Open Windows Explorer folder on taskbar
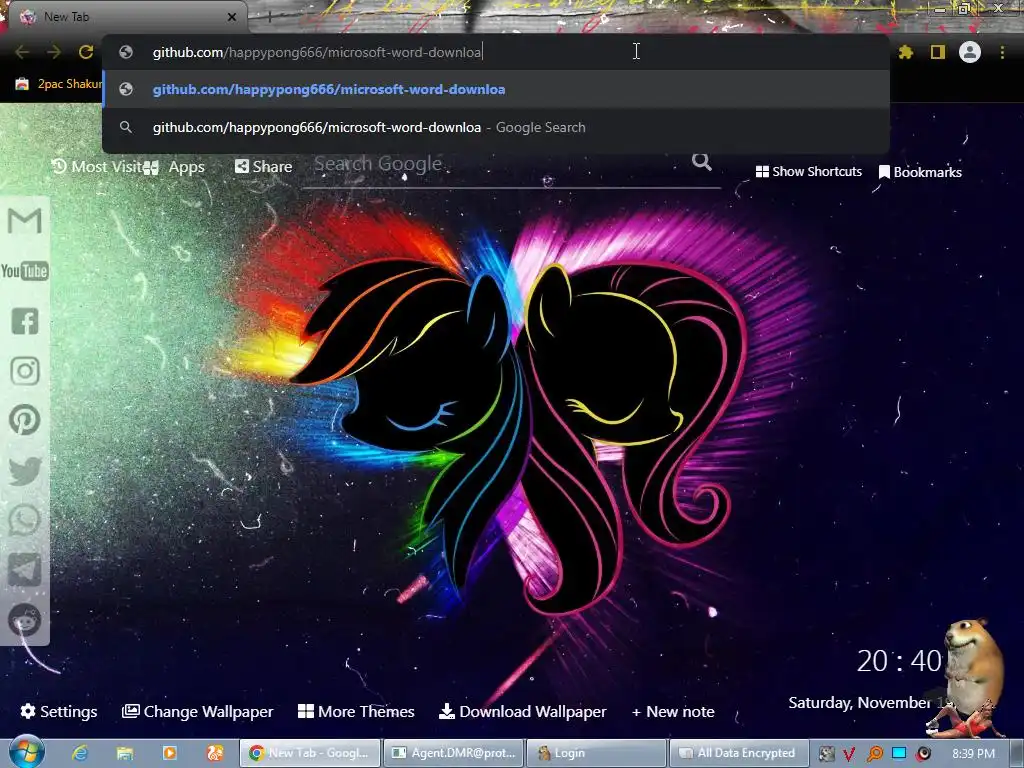 pos(125,753)
